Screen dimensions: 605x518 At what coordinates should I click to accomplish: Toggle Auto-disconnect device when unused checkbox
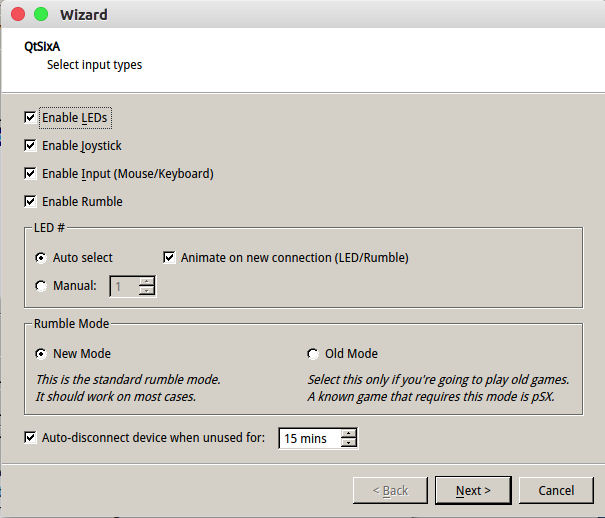[x=30, y=437]
